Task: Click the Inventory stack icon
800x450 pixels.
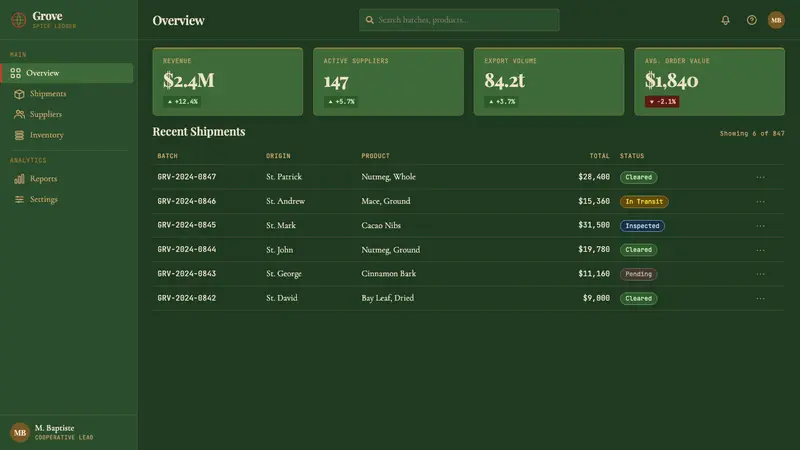Action: point(19,135)
